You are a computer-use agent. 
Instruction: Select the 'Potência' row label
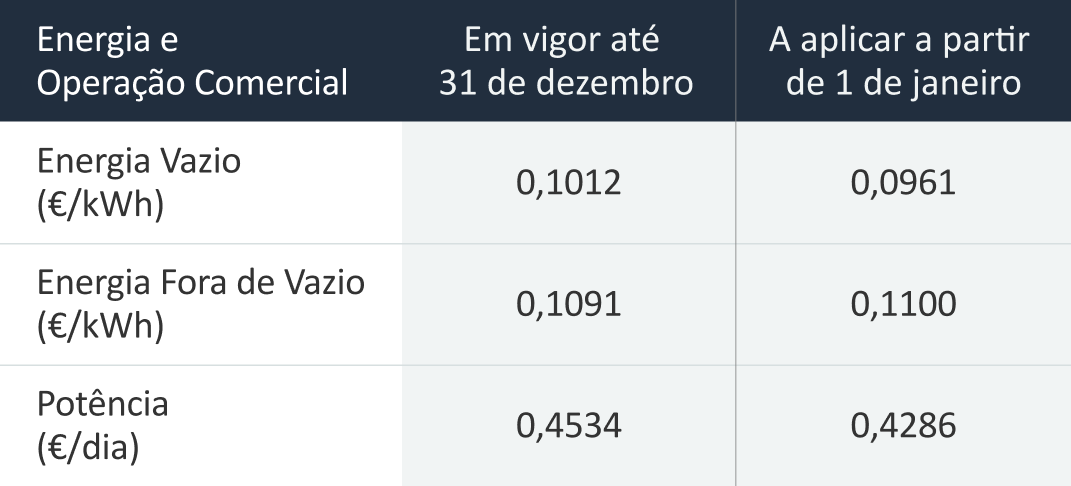(103, 403)
